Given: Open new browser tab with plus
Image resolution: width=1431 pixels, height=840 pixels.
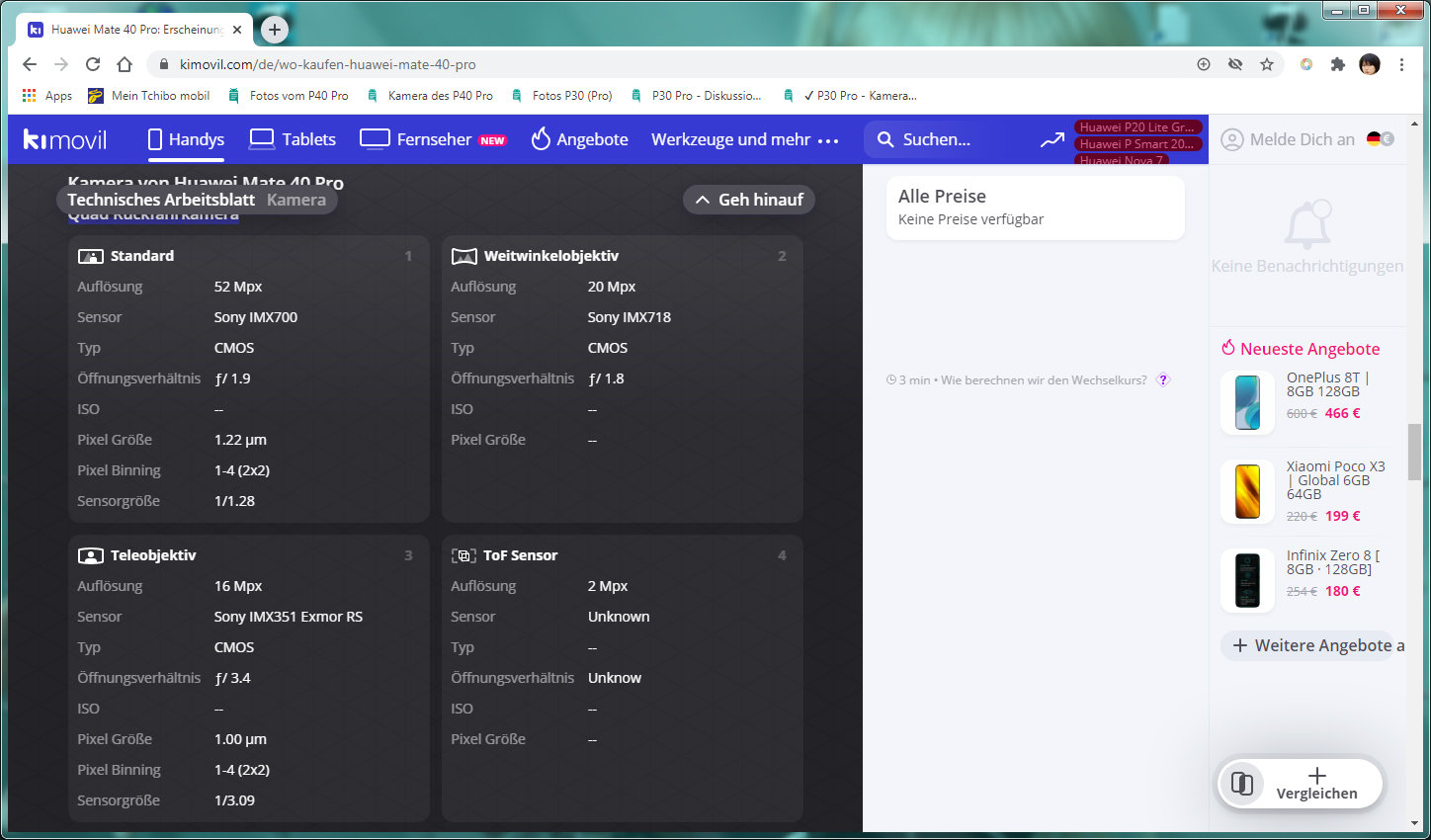Looking at the screenshot, I should (x=275, y=30).
